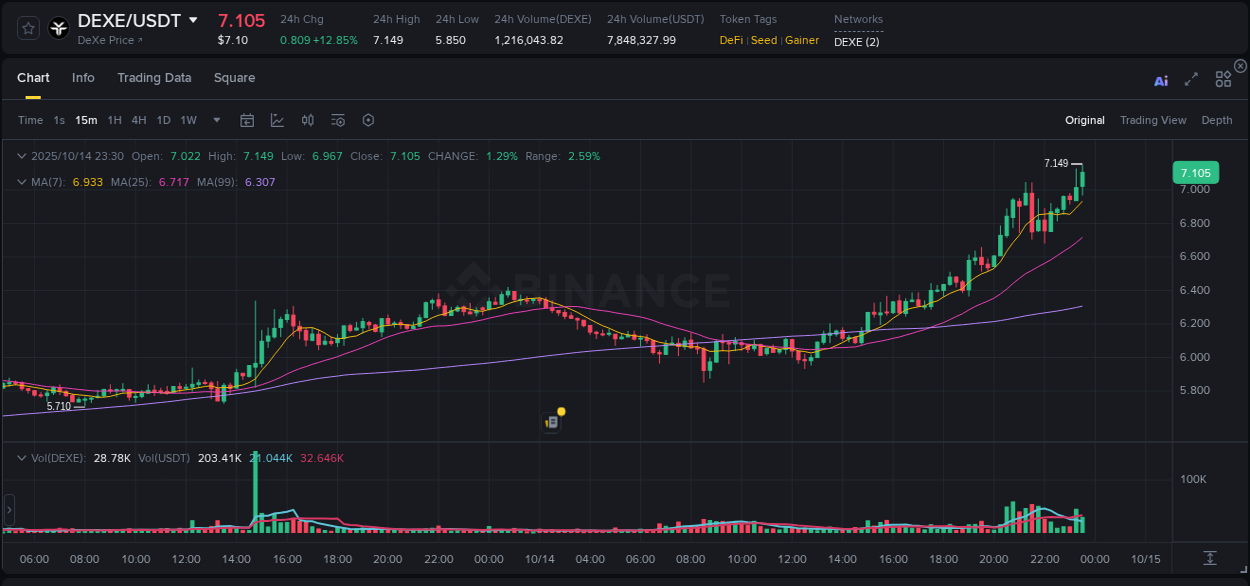This screenshot has height=586, width=1250.
Task: Expand the chart with the fullscreen arrow icon
Action: click(x=1190, y=79)
